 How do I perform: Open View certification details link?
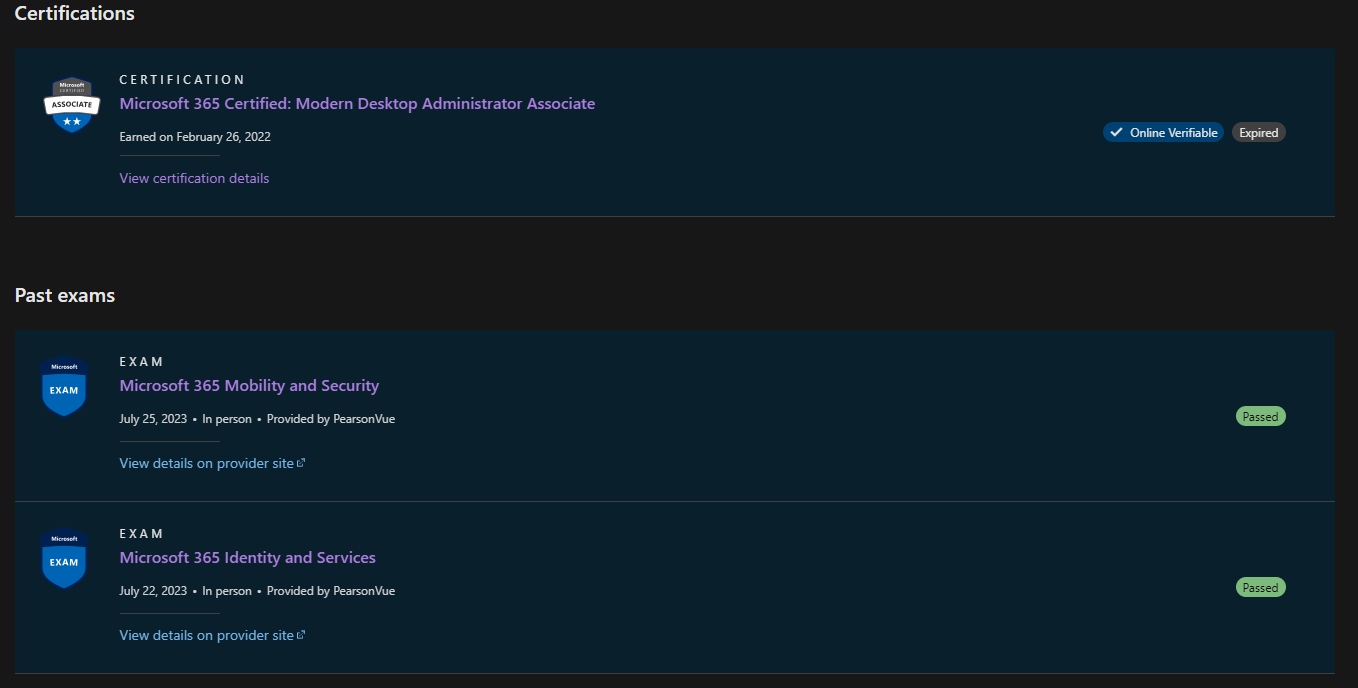194,178
